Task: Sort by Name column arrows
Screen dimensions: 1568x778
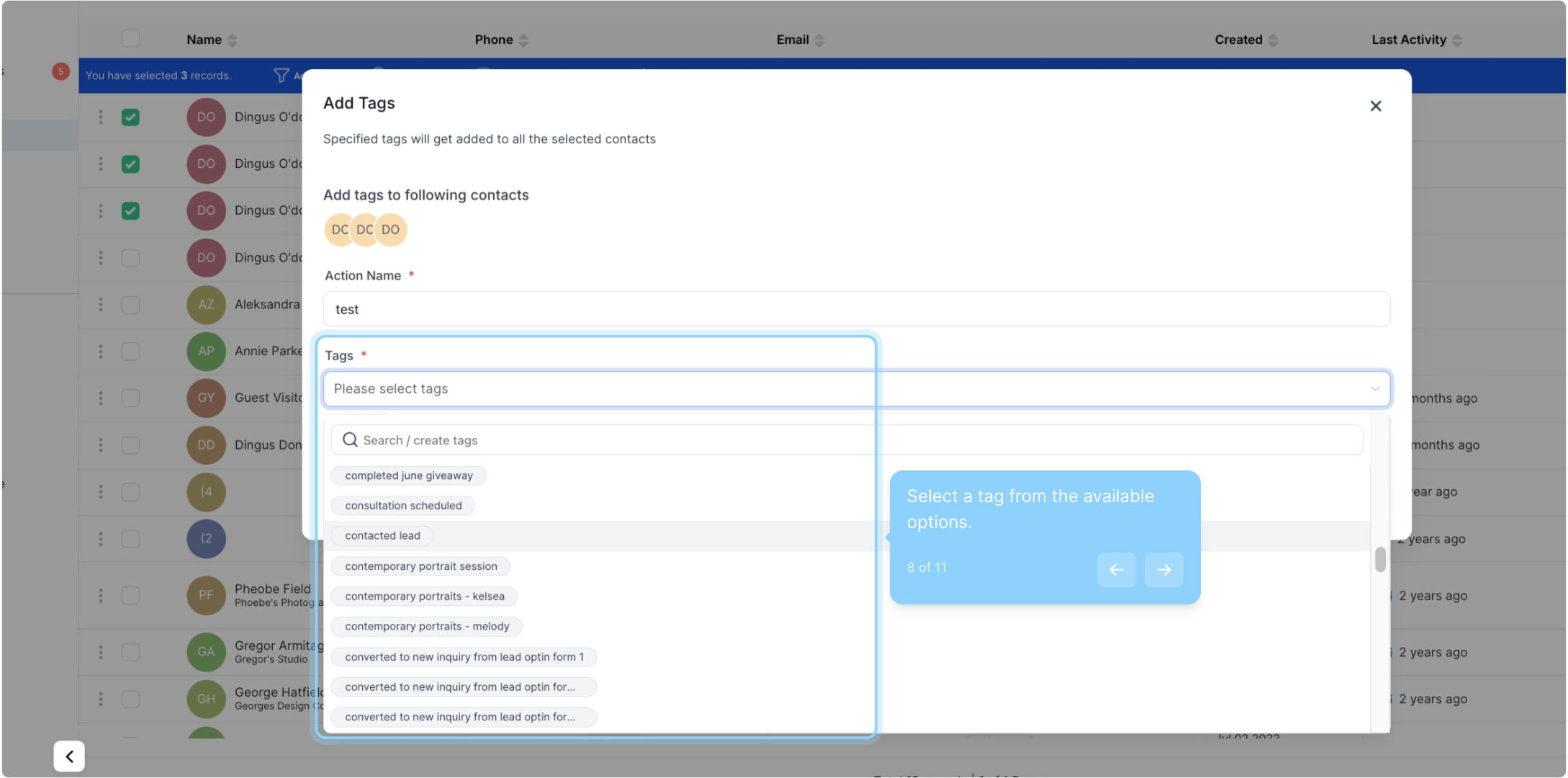Action: 232,40
